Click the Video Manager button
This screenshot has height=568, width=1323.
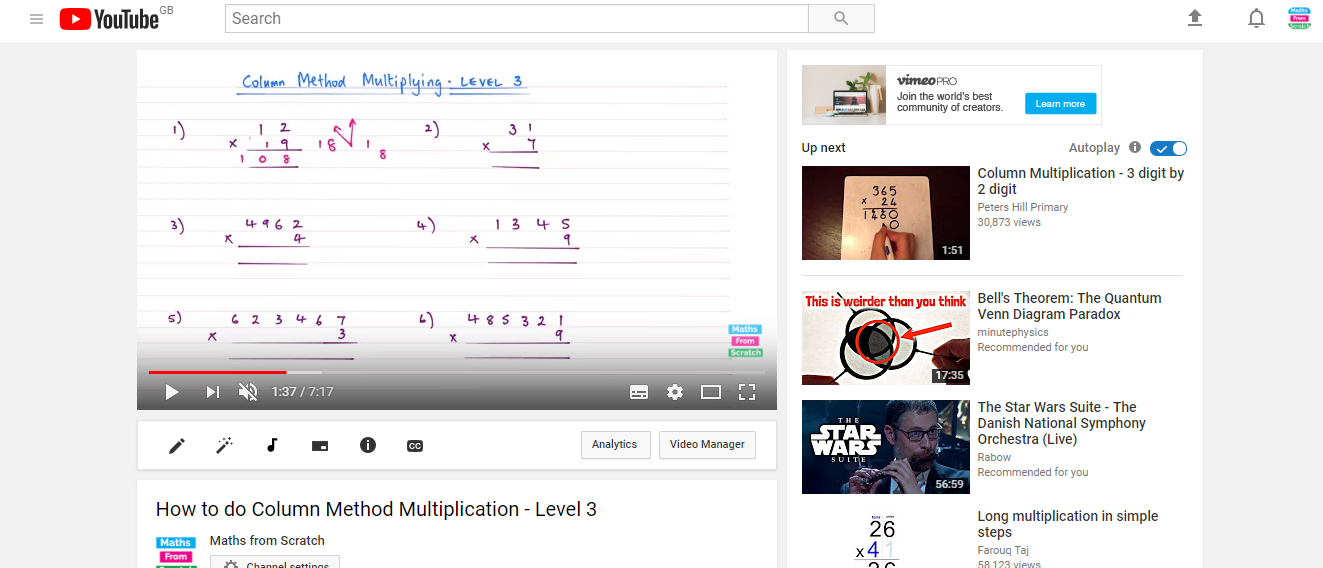click(707, 445)
